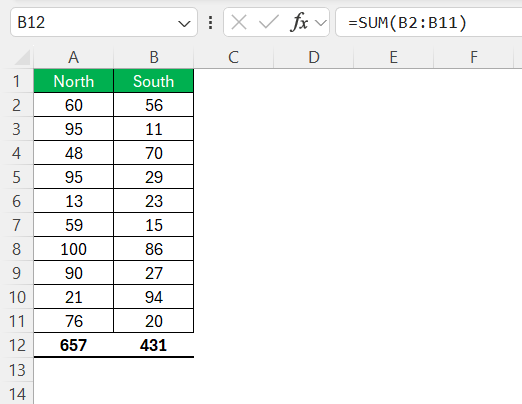This screenshot has width=522, height=404.
Task: Select the North header cell
Action: point(74,81)
